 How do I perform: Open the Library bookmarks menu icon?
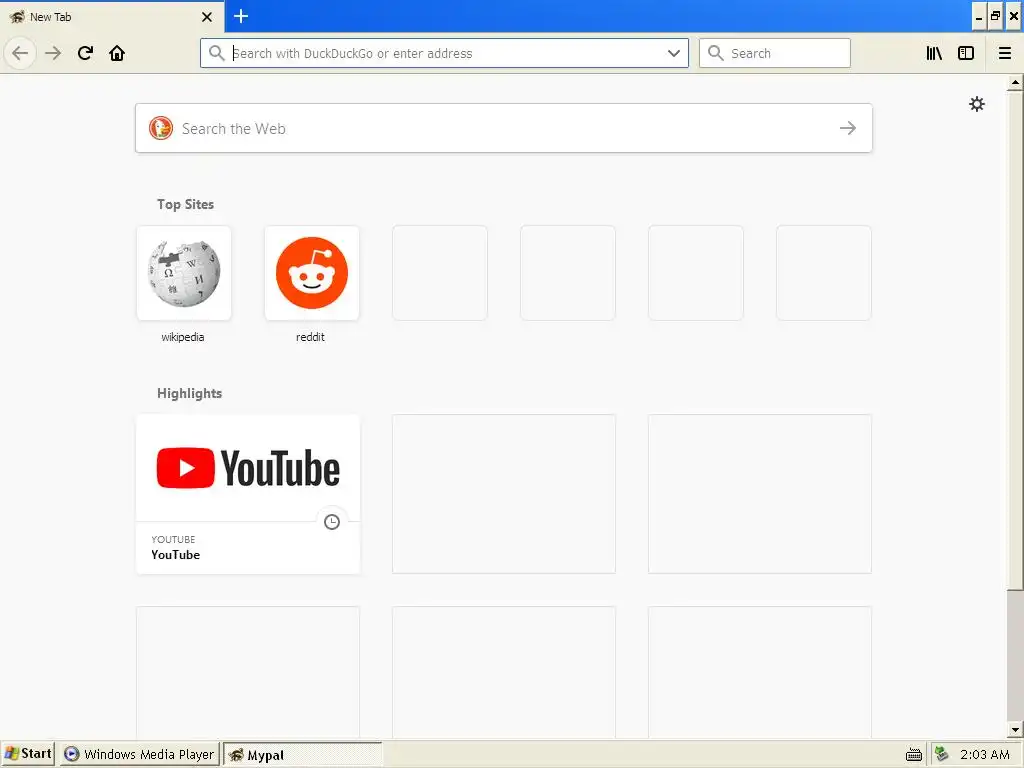935,53
